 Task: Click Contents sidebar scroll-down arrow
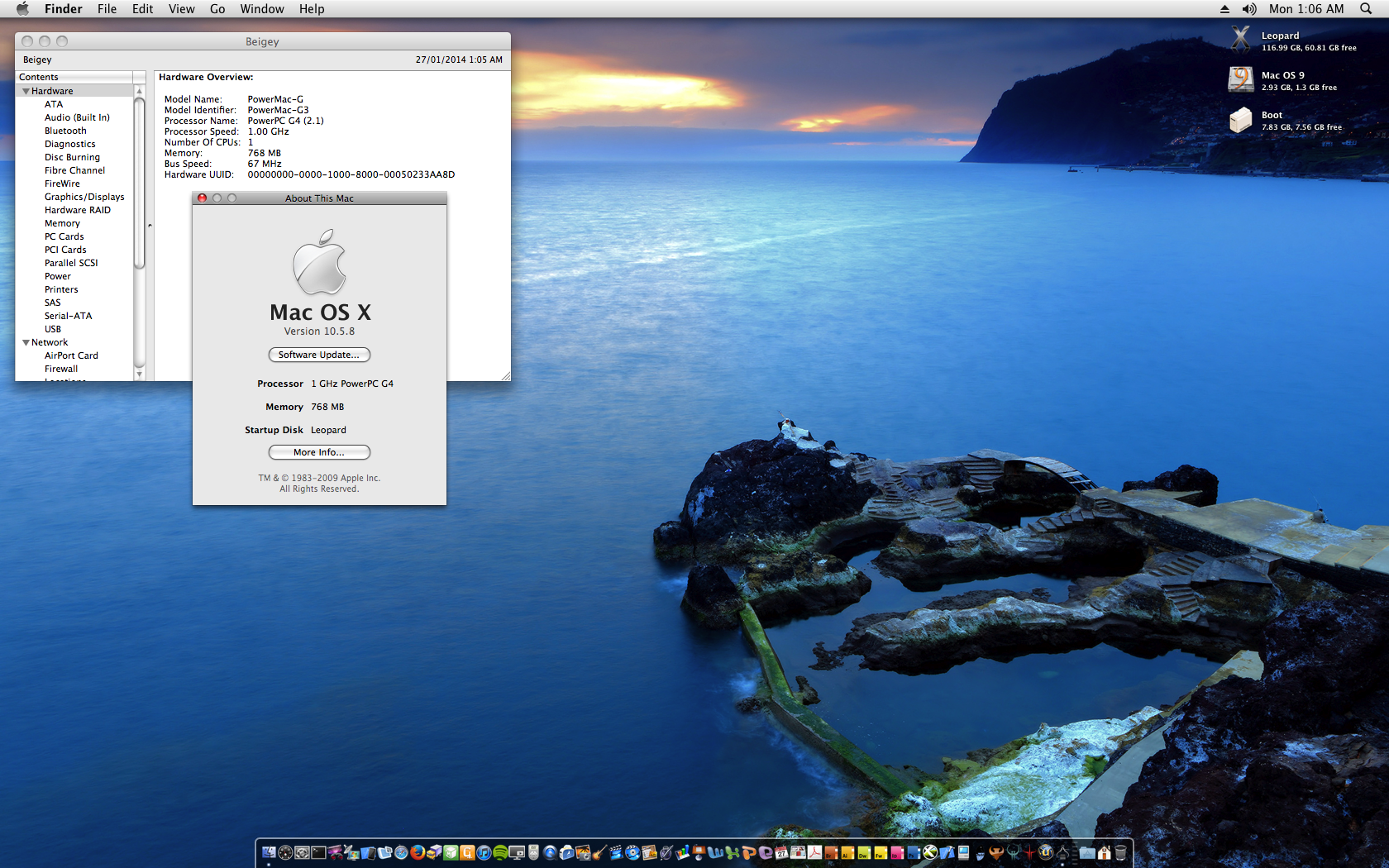coord(139,374)
